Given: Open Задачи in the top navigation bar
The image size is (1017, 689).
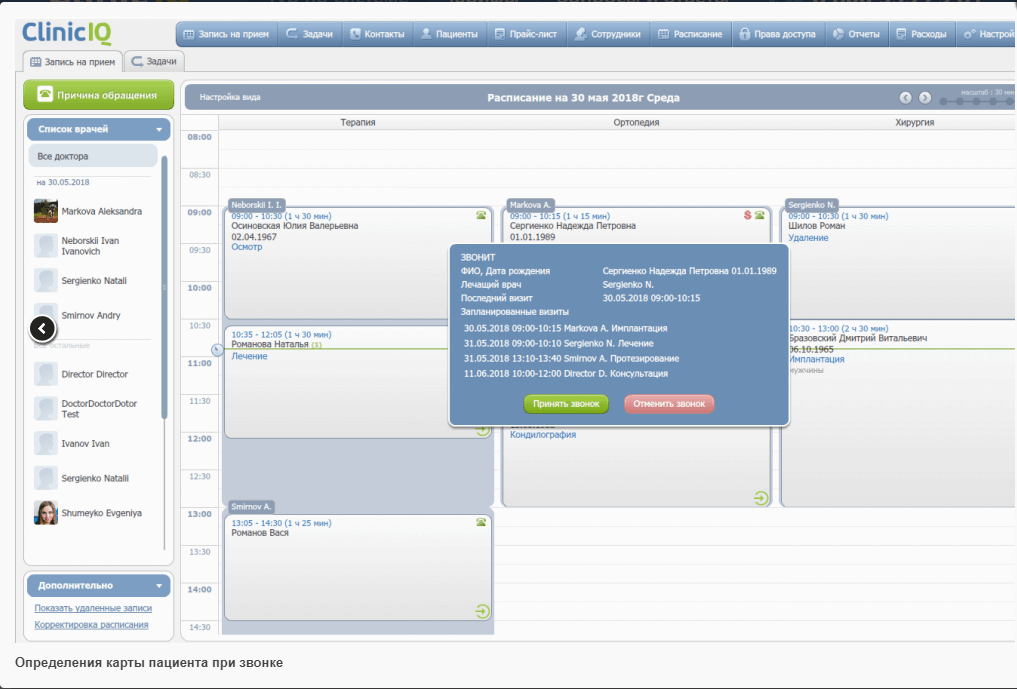Looking at the screenshot, I should tap(310, 34).
